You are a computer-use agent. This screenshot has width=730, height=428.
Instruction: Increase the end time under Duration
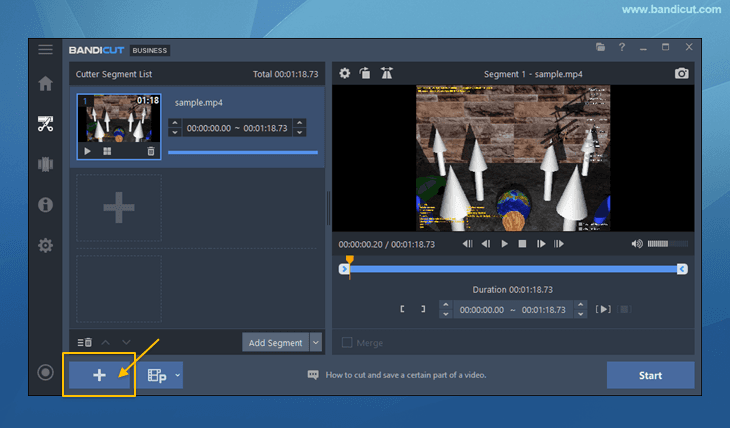point(580,305)
